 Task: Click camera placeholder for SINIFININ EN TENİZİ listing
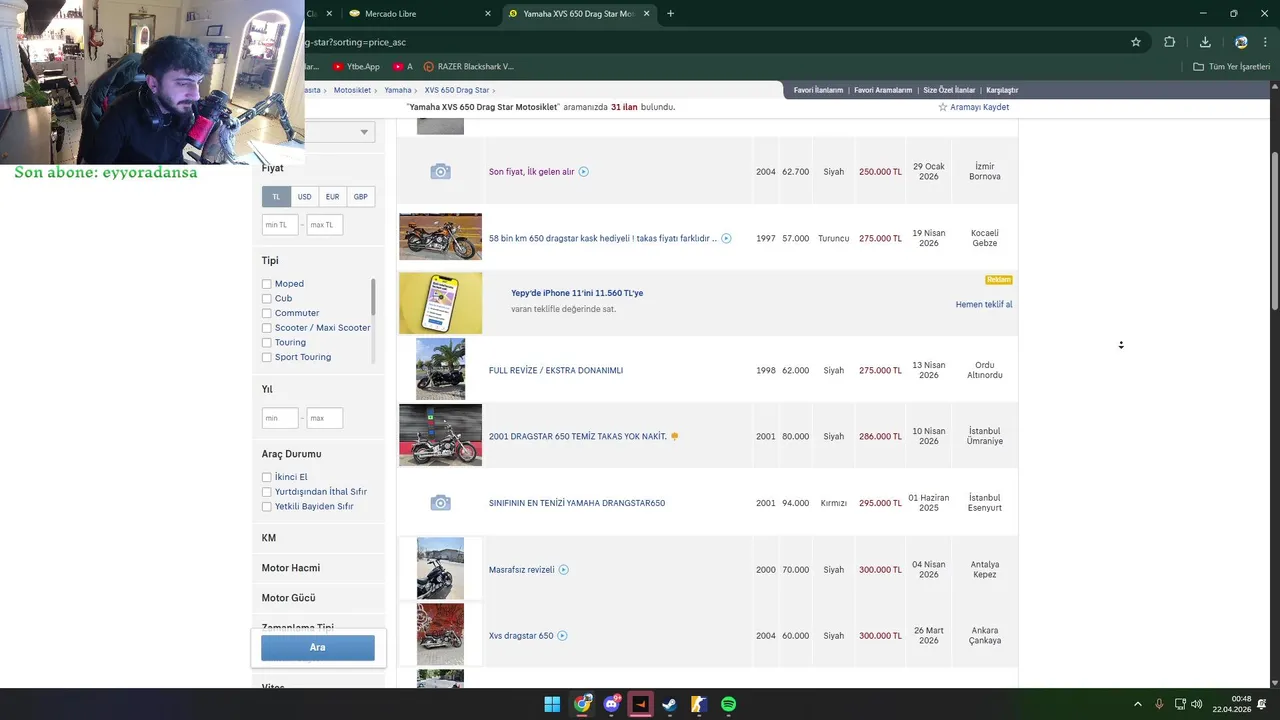point(440,503)
